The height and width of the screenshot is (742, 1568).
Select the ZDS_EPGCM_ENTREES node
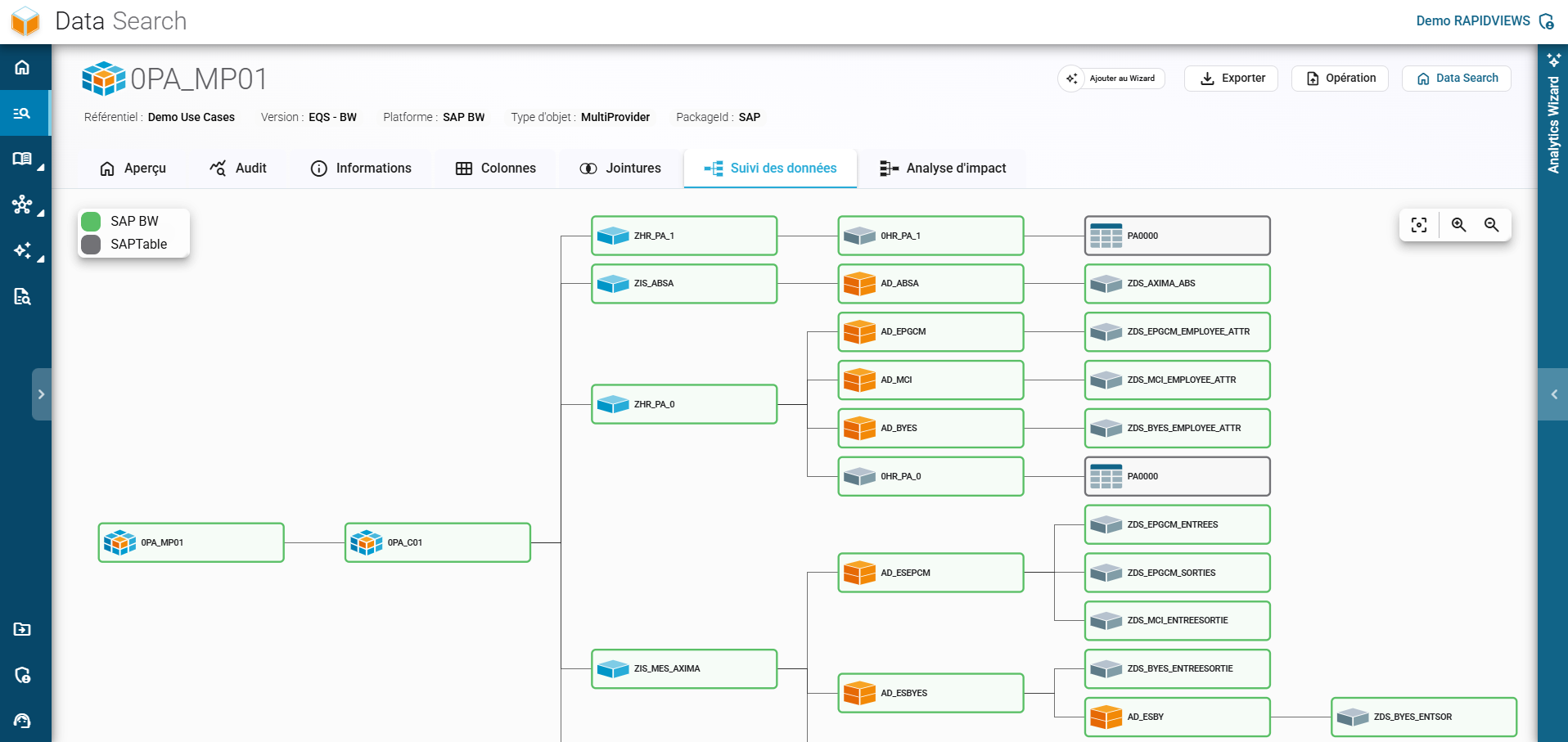point(1178,524)
